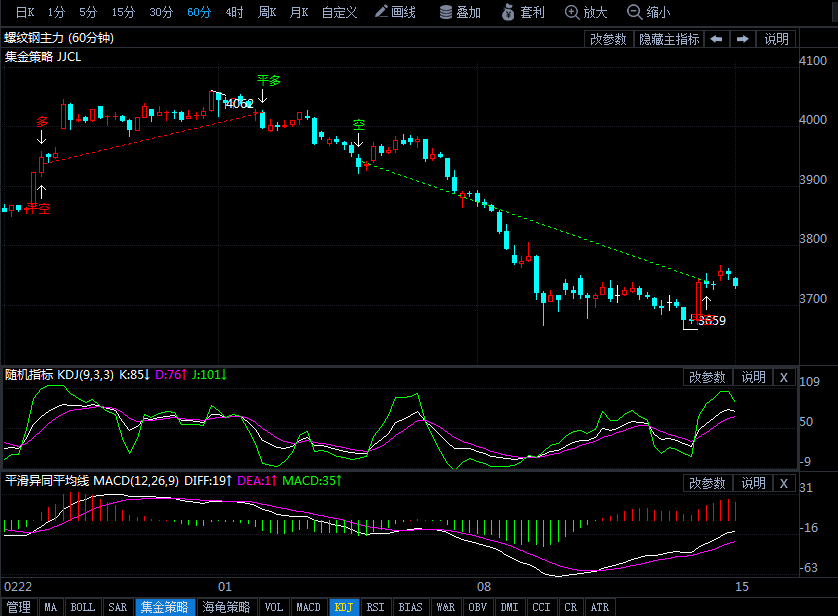Image resolution: width=838 pixels, height=616 pixels.
Task: Select the highlighted 60分 period
Action: tap(199, 12)
